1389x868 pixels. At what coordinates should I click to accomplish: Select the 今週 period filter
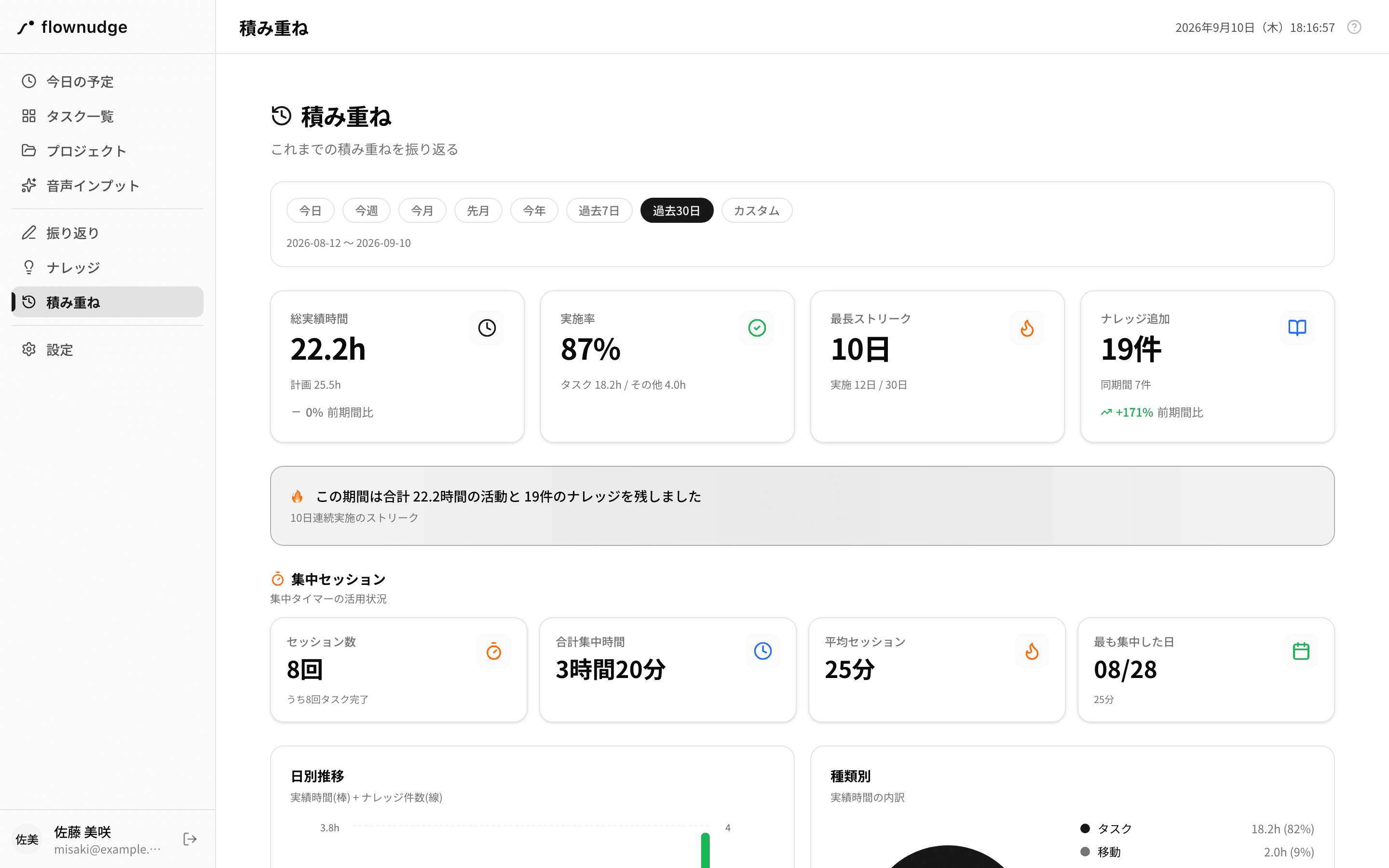point(366,210)
